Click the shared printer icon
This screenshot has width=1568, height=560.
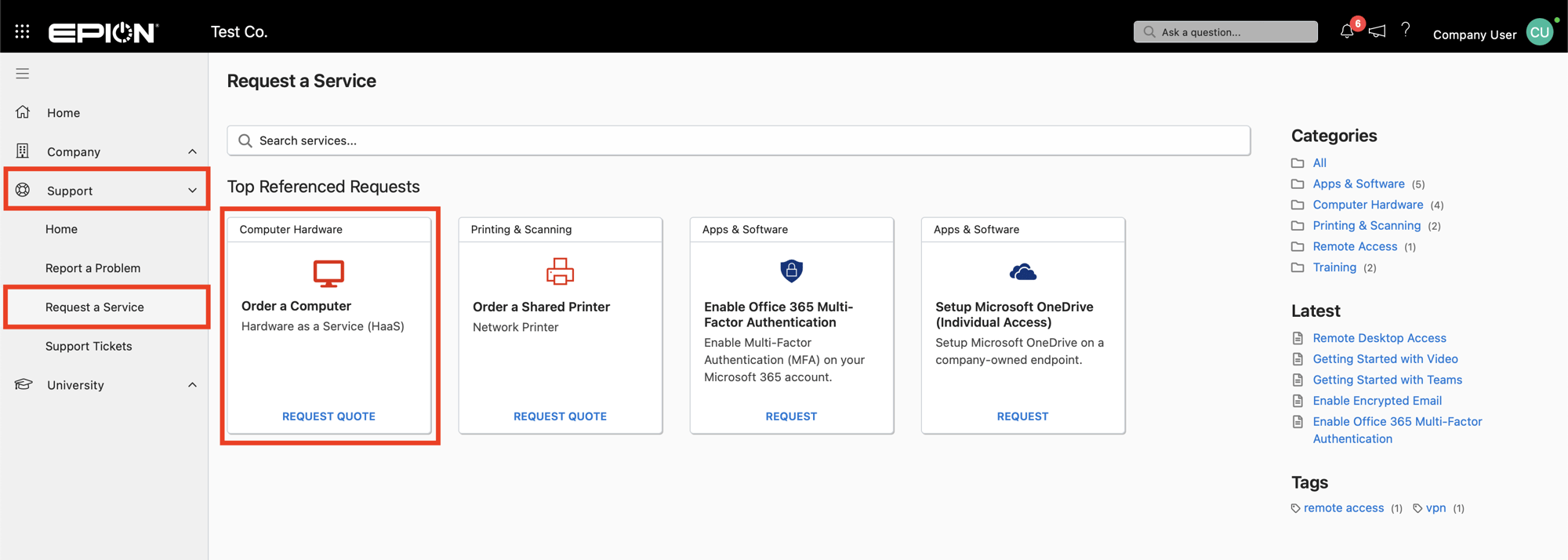(x=560, y=271)
